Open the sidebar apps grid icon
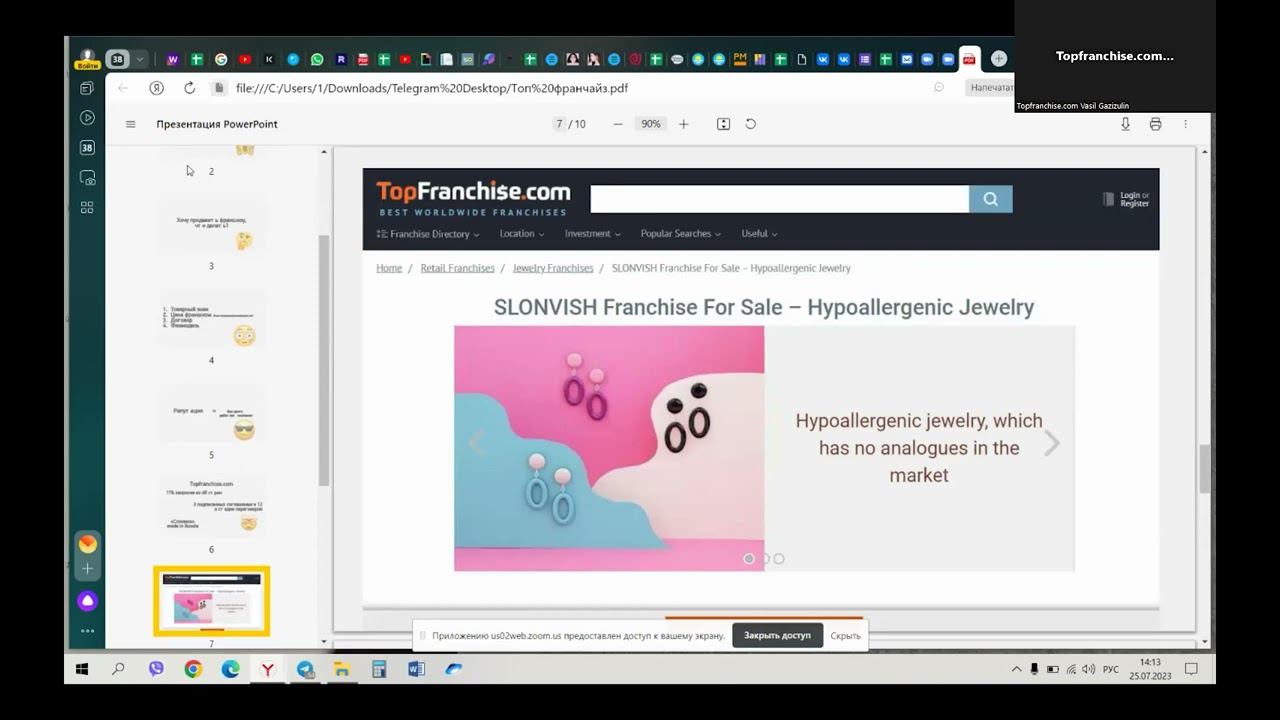Image resolution: width=1280 pixels, height=720 pixels. pyautogui.click(x=87, y=207)
